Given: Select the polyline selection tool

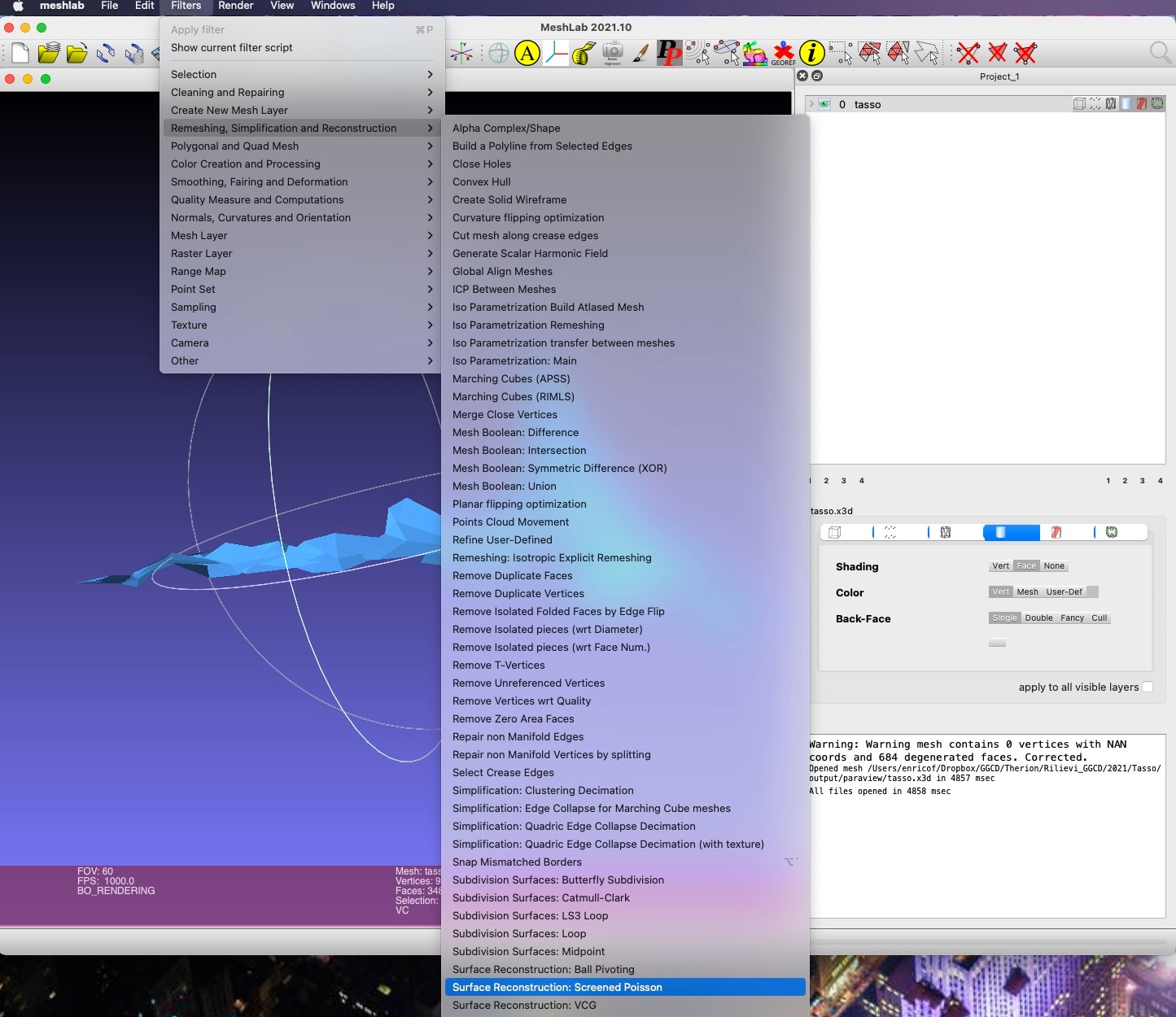Looking at the screenshot, I should pyautogui.click(x=926, y=54).
